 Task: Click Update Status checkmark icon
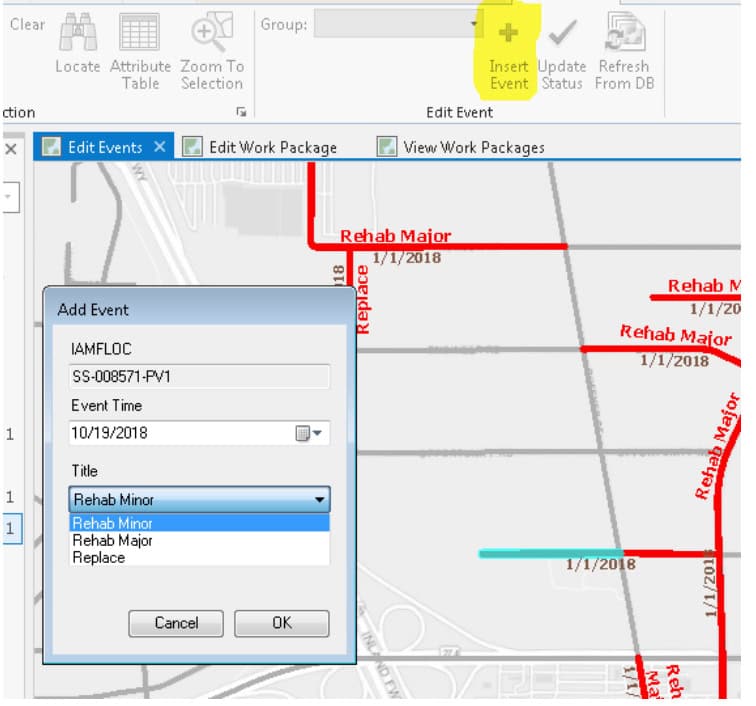562,34
